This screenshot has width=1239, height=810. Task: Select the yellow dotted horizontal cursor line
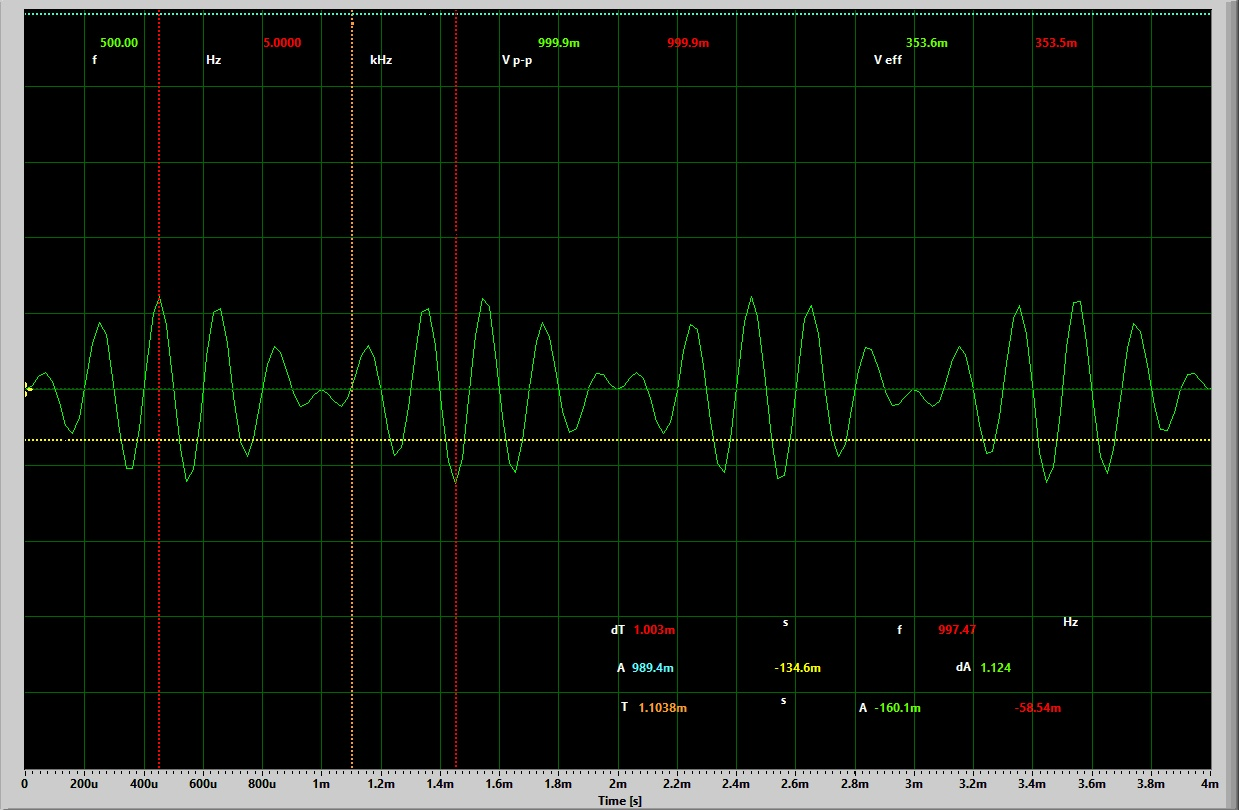click(618, 439)
